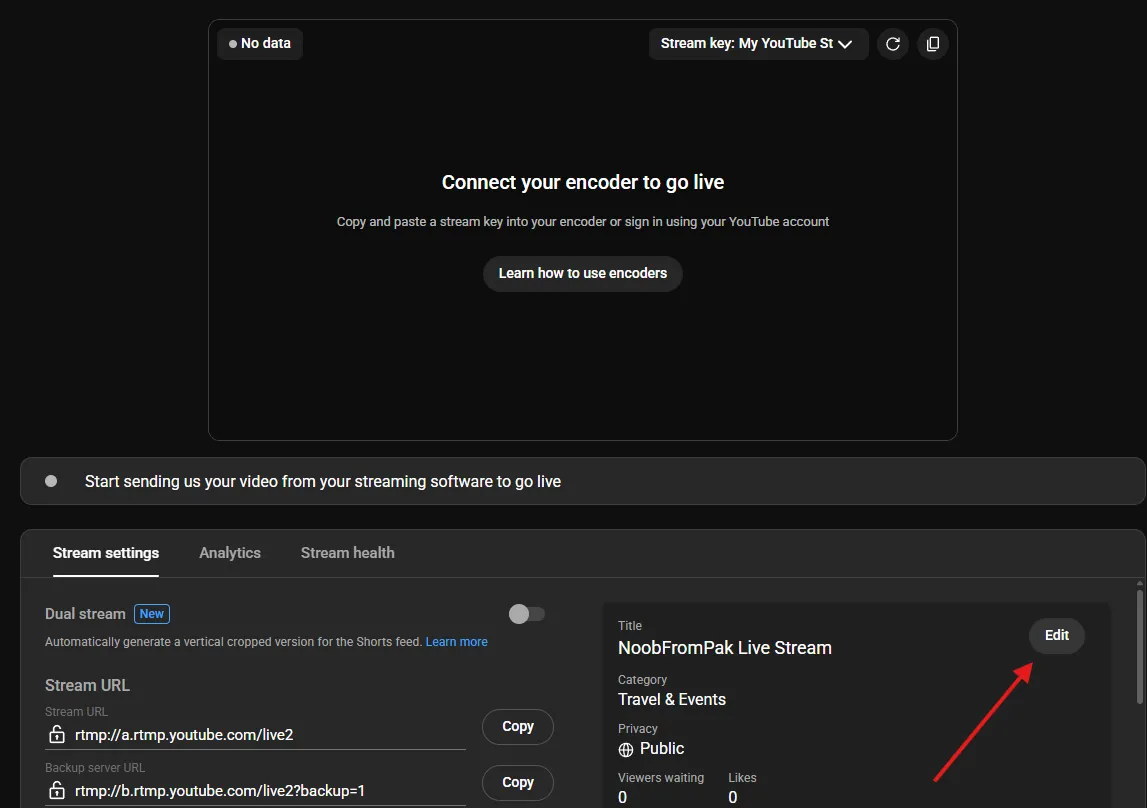Open the Learn more link about Shorts feed
The height and width of the screenshot is (808, 1147).
[456, 641]
